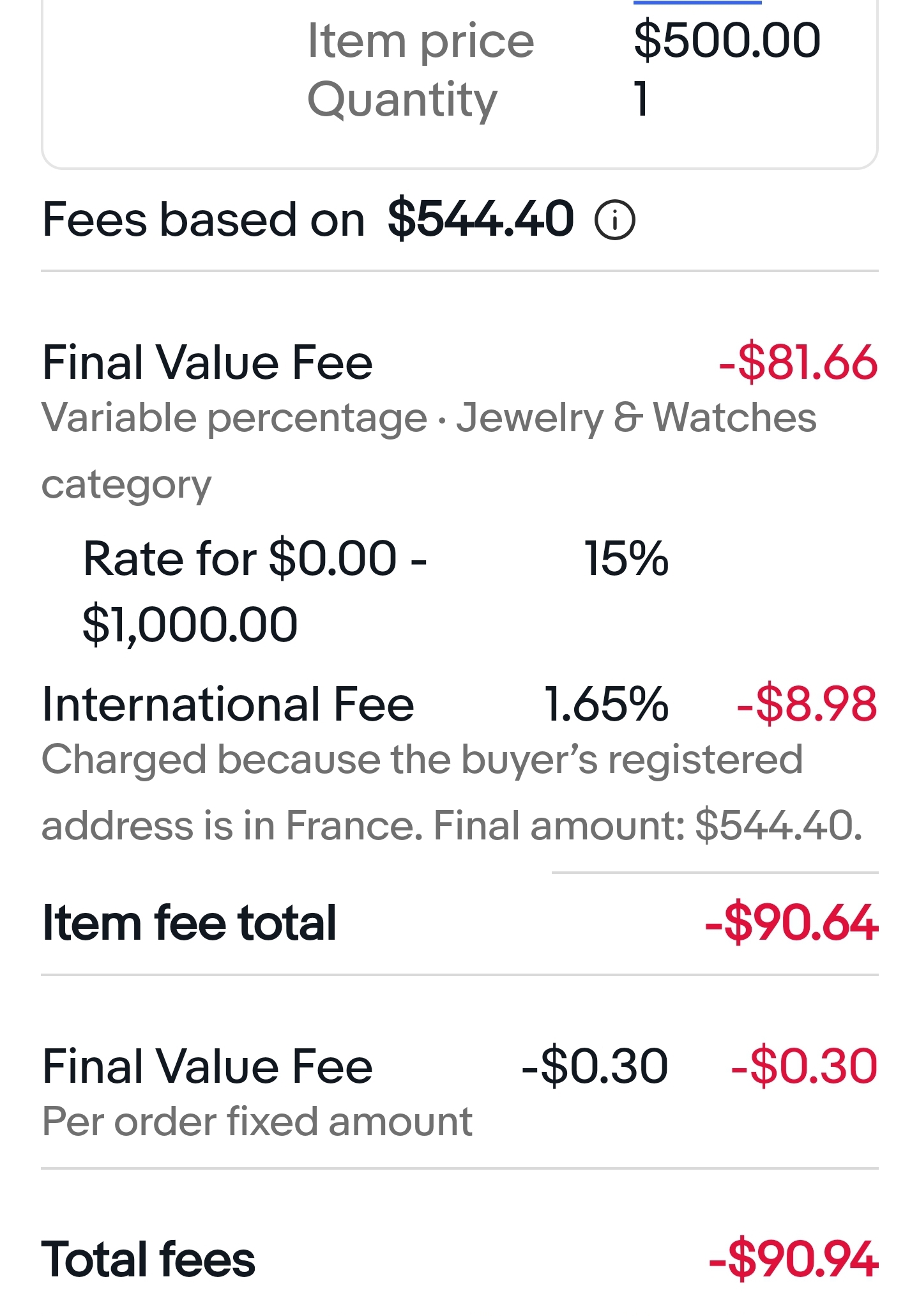
Task: Click the buyer's registered address in France note
Action: [x=452, y=792]
